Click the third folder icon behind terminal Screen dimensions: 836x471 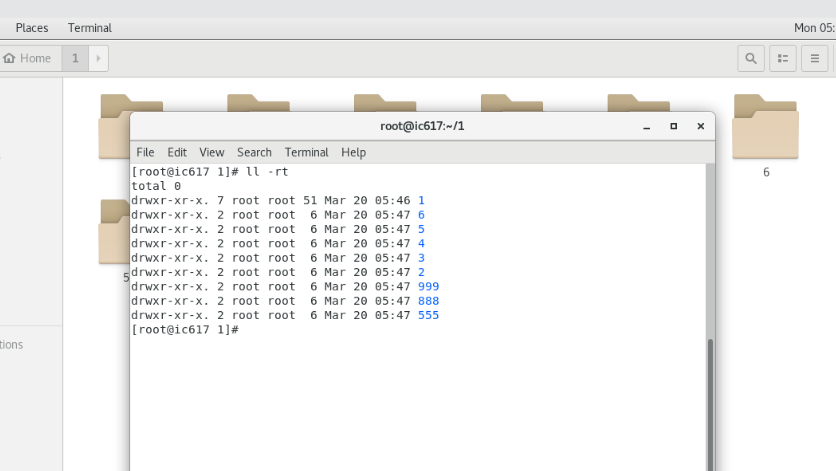point(385,103)
